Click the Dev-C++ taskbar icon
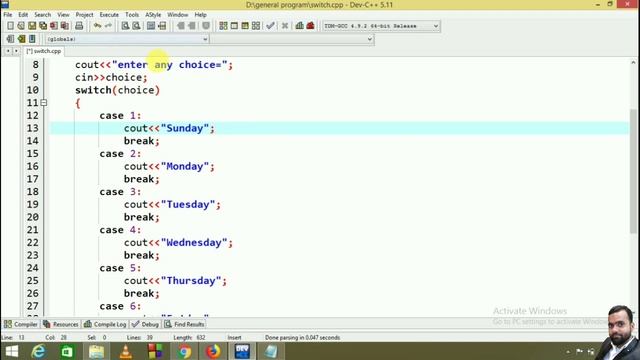 point(242,351)
